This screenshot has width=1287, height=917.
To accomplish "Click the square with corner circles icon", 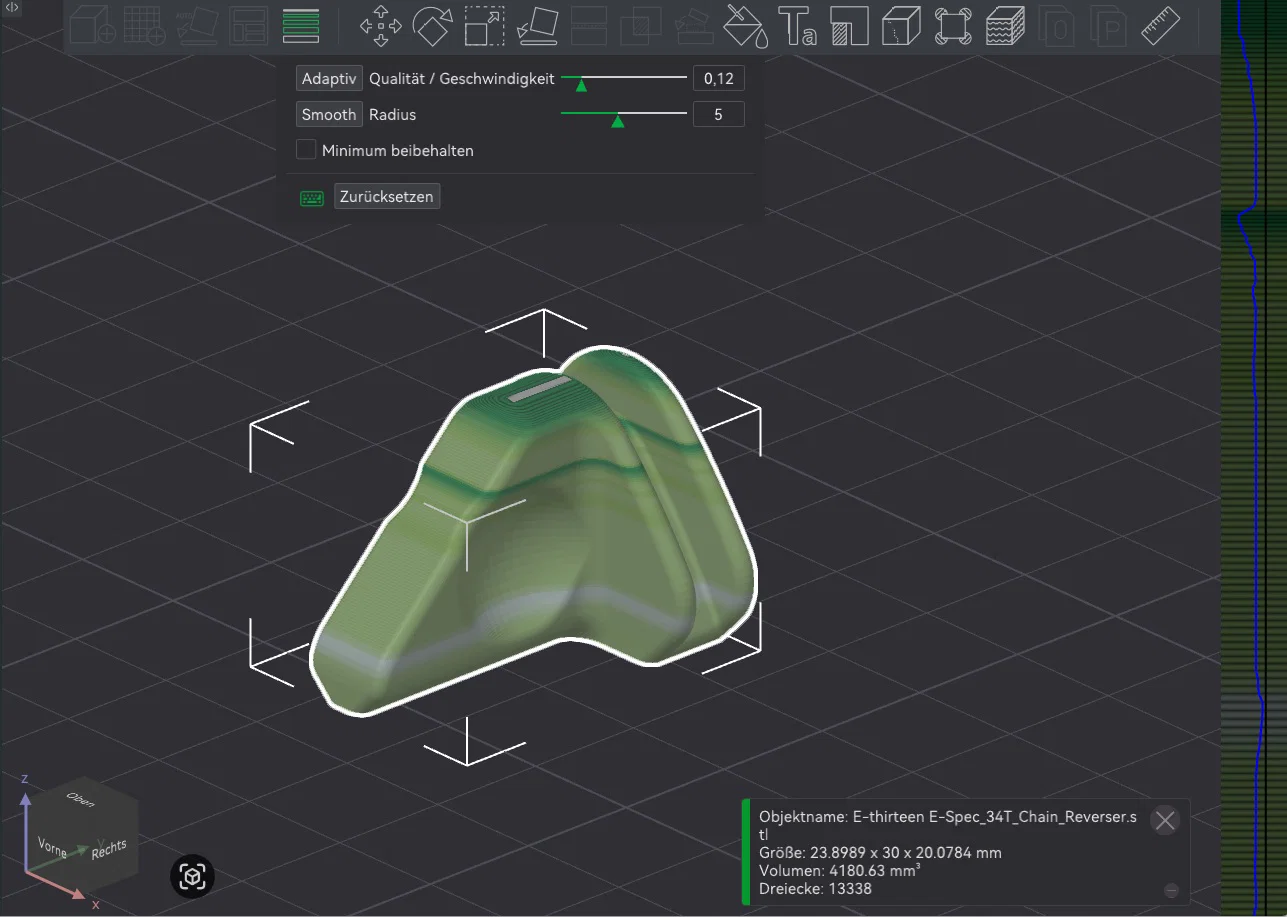I will [953, 26].
